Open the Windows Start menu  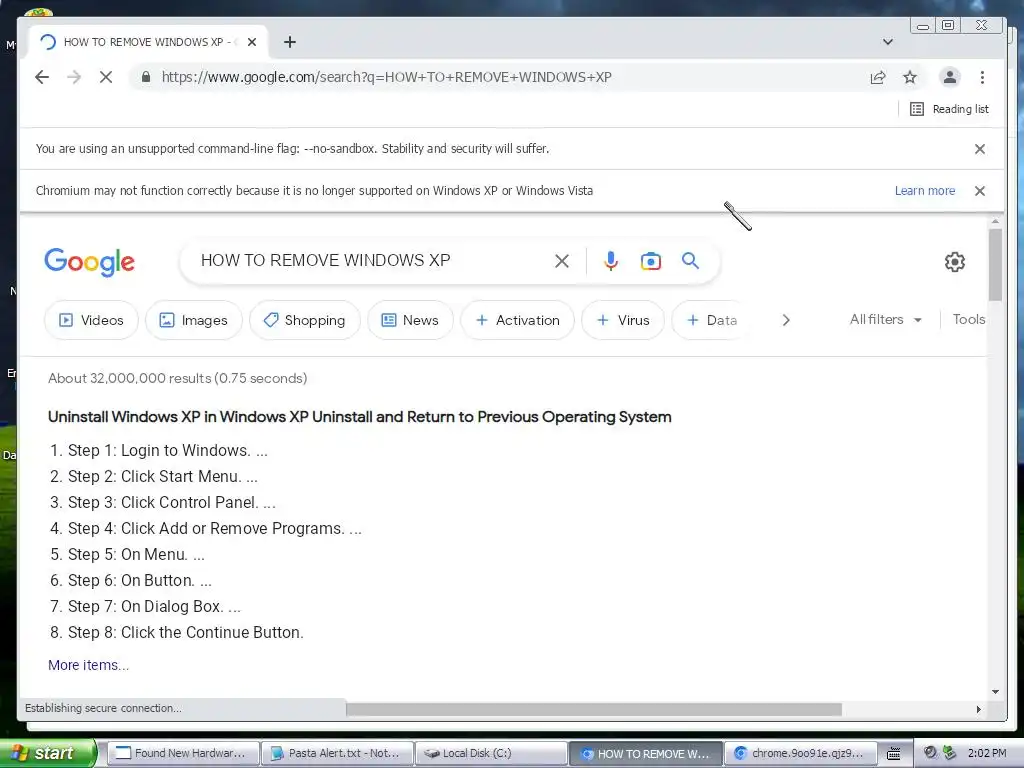tap(48, 753)
